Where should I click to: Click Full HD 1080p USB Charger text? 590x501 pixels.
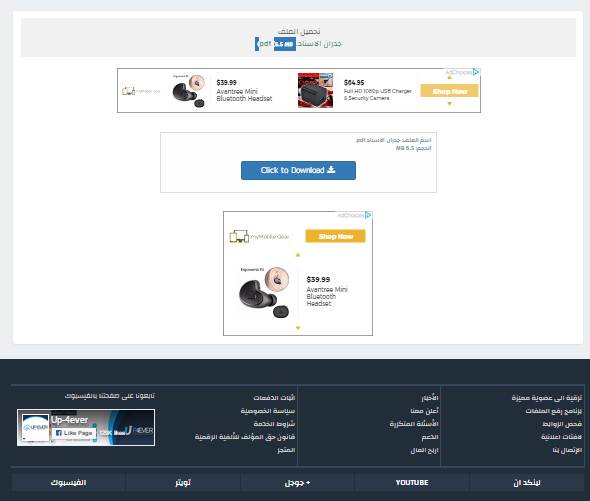(x=378, y=94)
